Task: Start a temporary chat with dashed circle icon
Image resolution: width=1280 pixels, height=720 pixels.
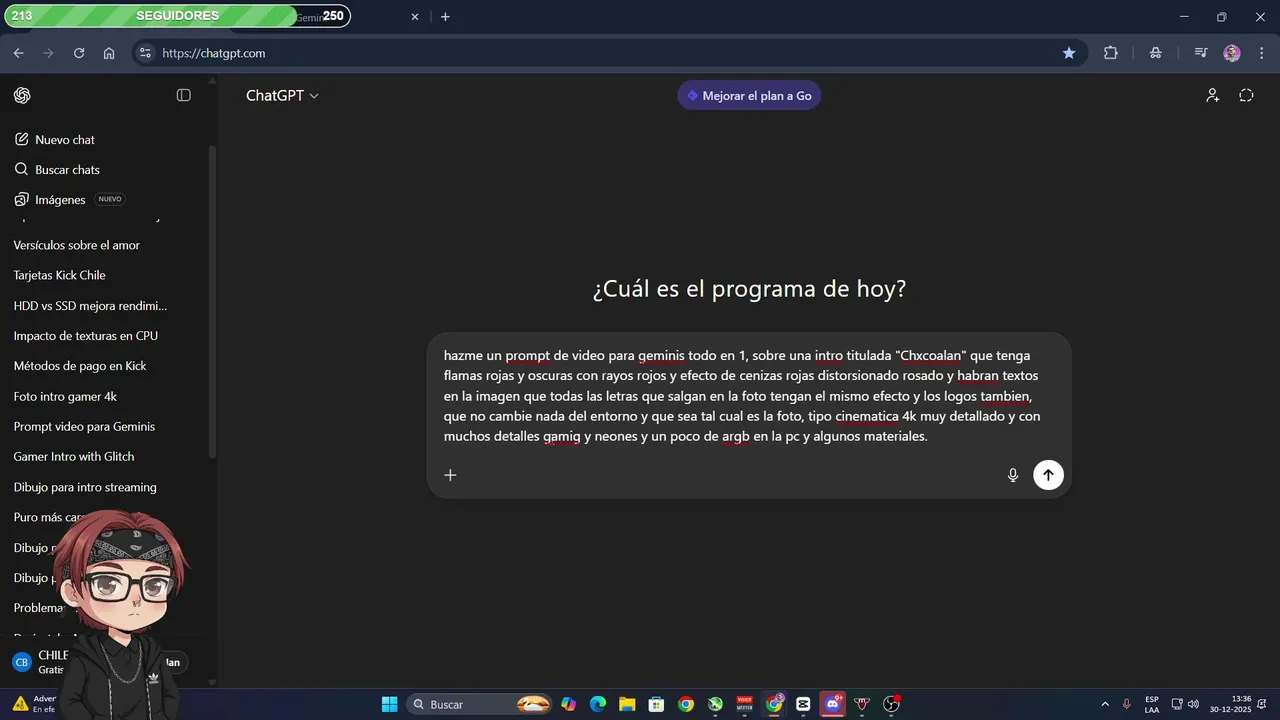Action: 1246,95
